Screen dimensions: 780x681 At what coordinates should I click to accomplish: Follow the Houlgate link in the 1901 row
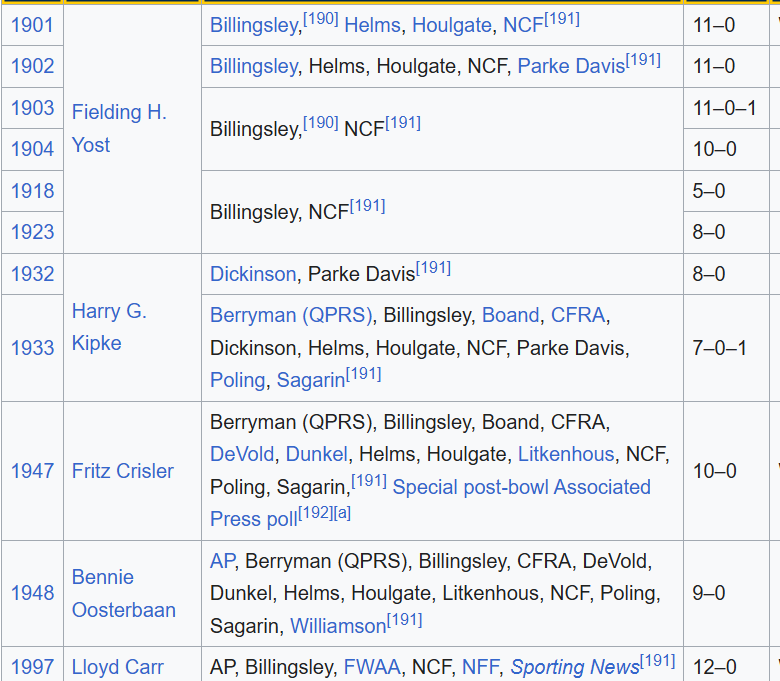coord(452,25)
